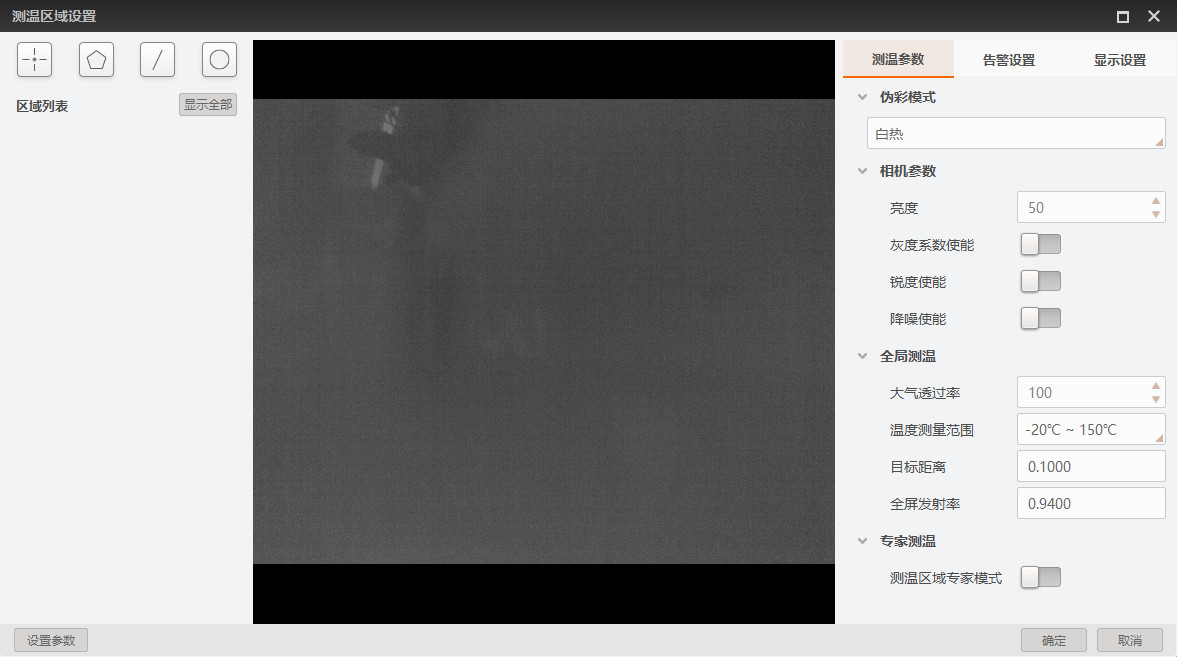Viewport: 1177px width, 657px height.
Task: Click the brightness increase arrow
Action: pyautogui.click(x=1156, y=201)
